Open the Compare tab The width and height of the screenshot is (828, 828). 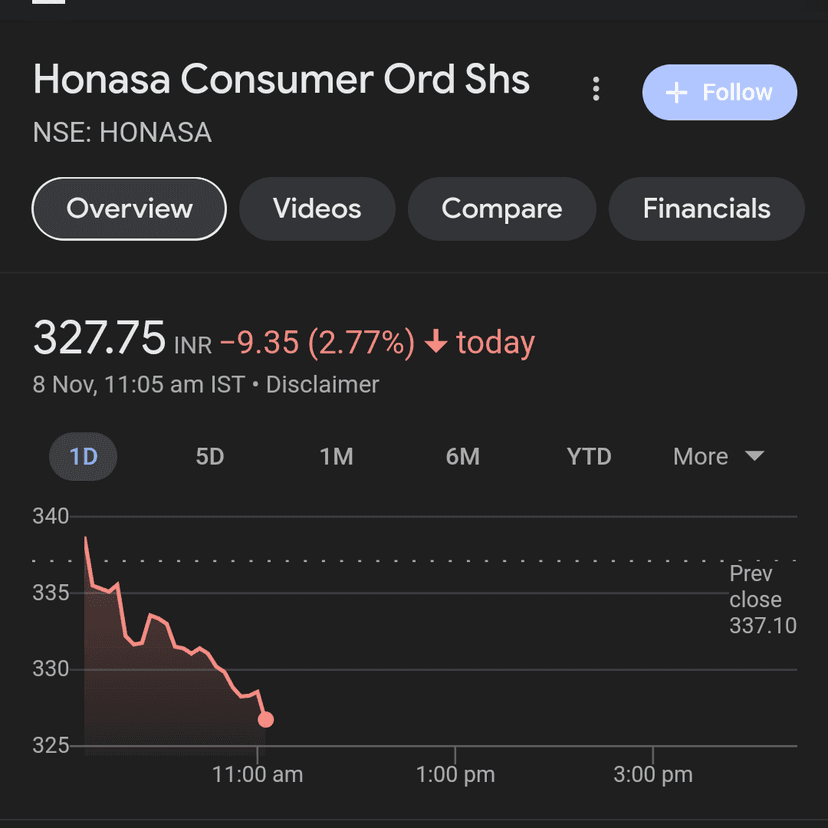click(501, 209)
